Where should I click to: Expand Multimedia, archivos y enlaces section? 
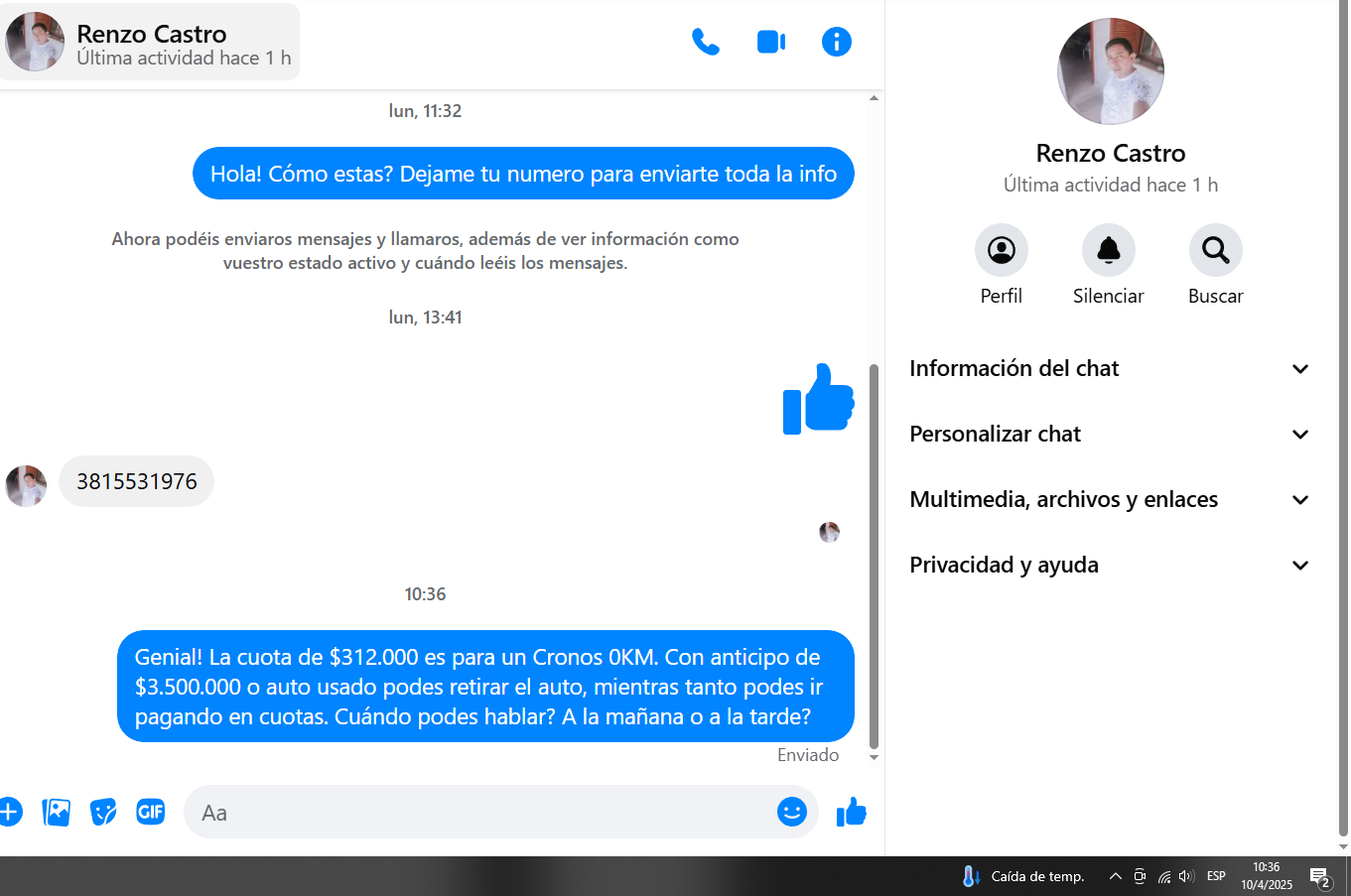tap(1109, 499)
